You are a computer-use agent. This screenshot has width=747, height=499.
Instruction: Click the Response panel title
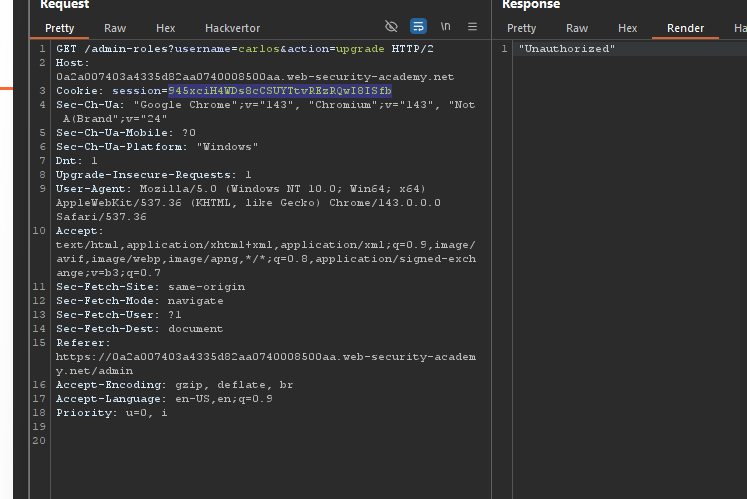pyautogui.click(x=531, y=5)
